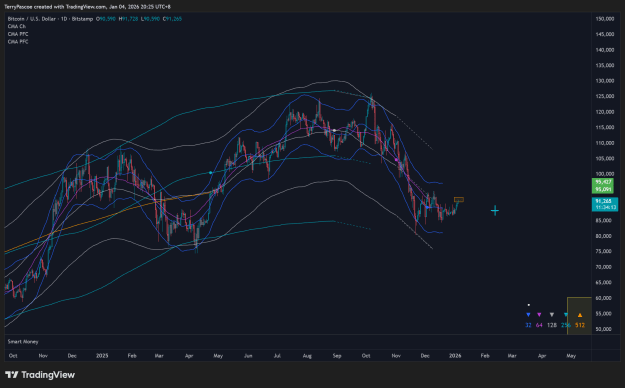This screenshot has height=388, width=625.
Task: Click the cyan down arrow above 256
Action: point(566,315)
